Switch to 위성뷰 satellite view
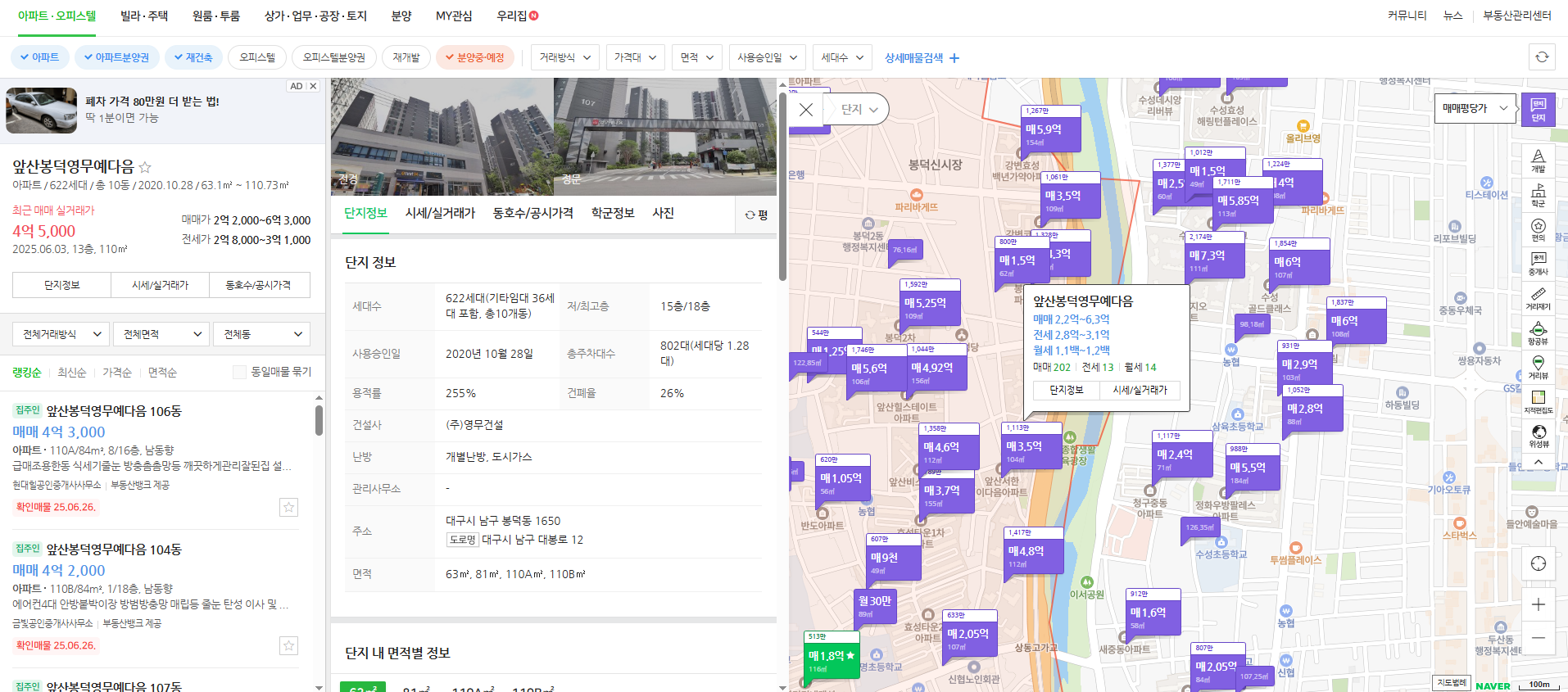1568x692 pixels. point(1538,436)
